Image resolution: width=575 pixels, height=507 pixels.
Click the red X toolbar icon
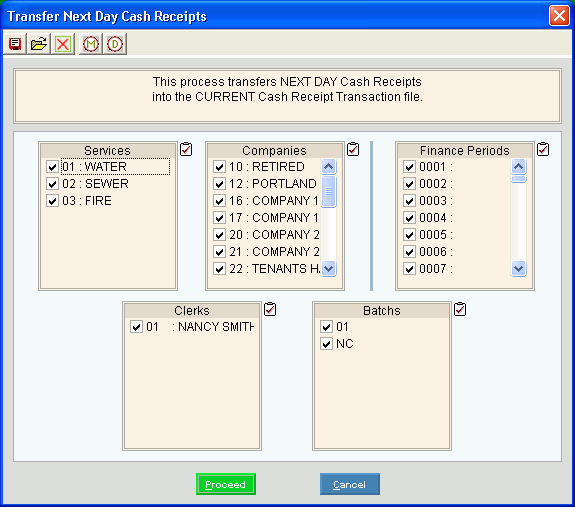click(x=63, y=44)
